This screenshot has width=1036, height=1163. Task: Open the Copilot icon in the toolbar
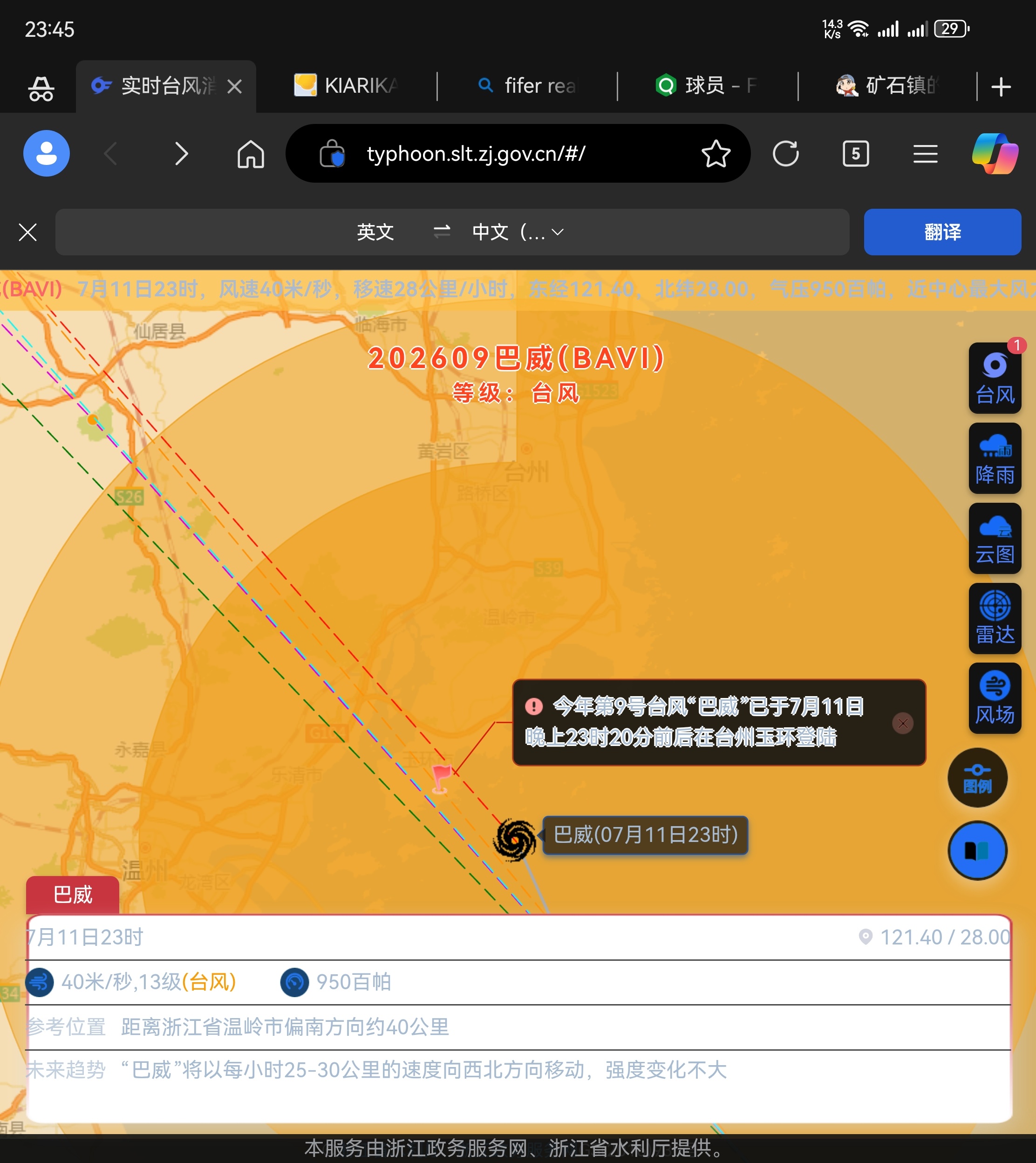pos(995,154)
